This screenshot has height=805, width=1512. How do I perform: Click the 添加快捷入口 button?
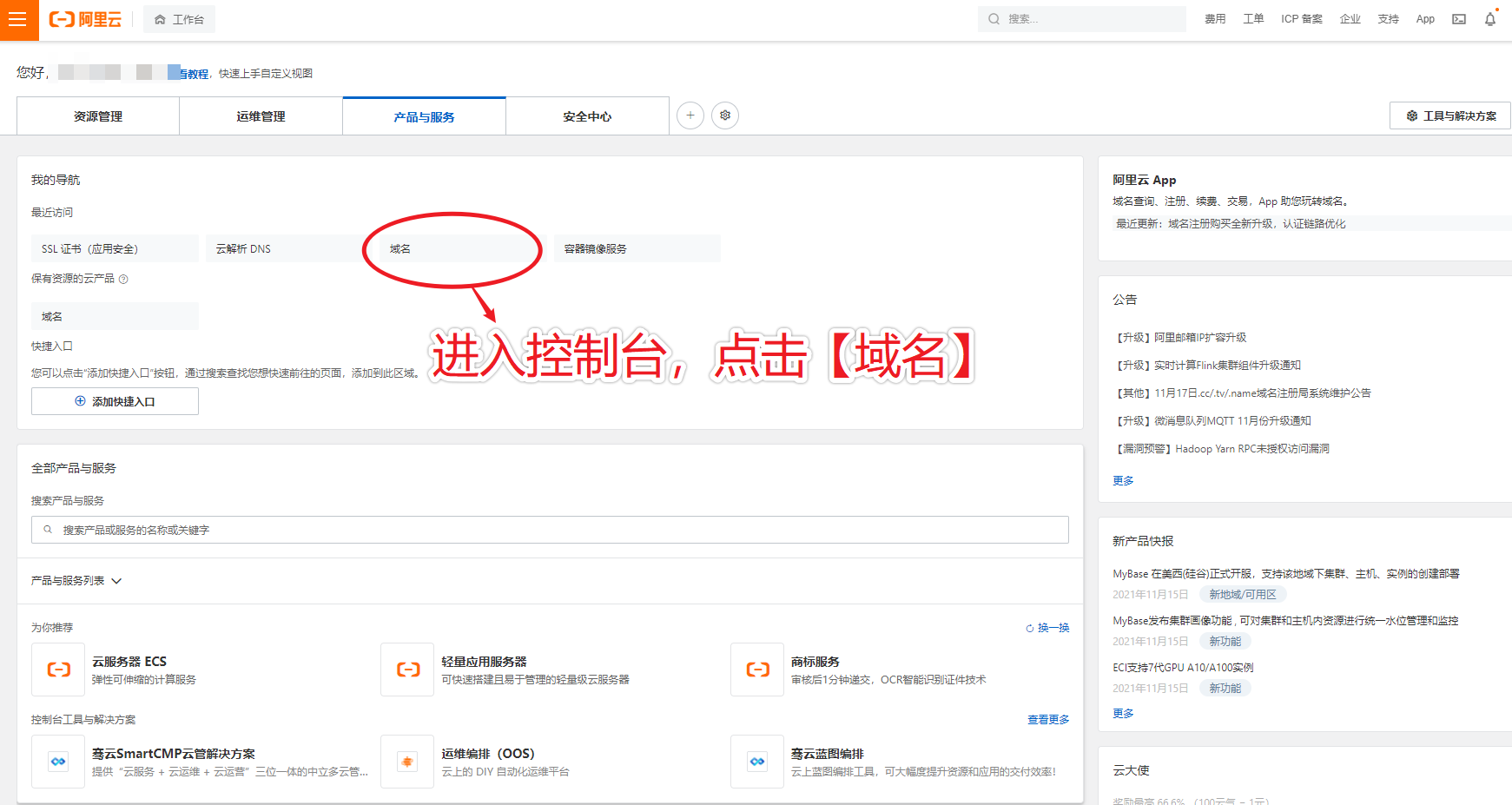[115, 401]
